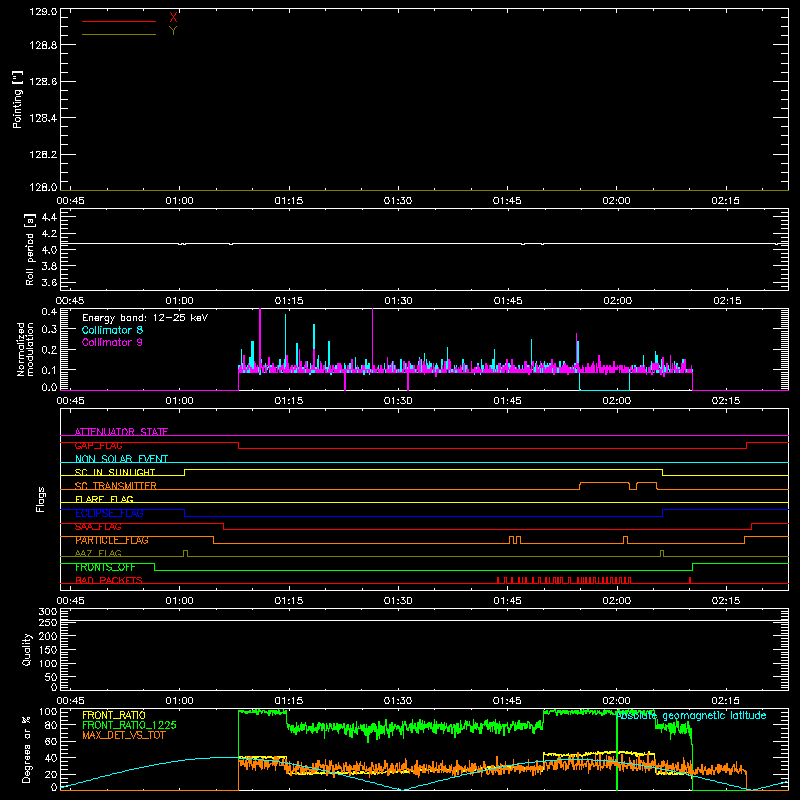The image size is (800, 800).
Task: Click the 'Absolute geomagnetic latitude' label
Action: pos(691,715)
